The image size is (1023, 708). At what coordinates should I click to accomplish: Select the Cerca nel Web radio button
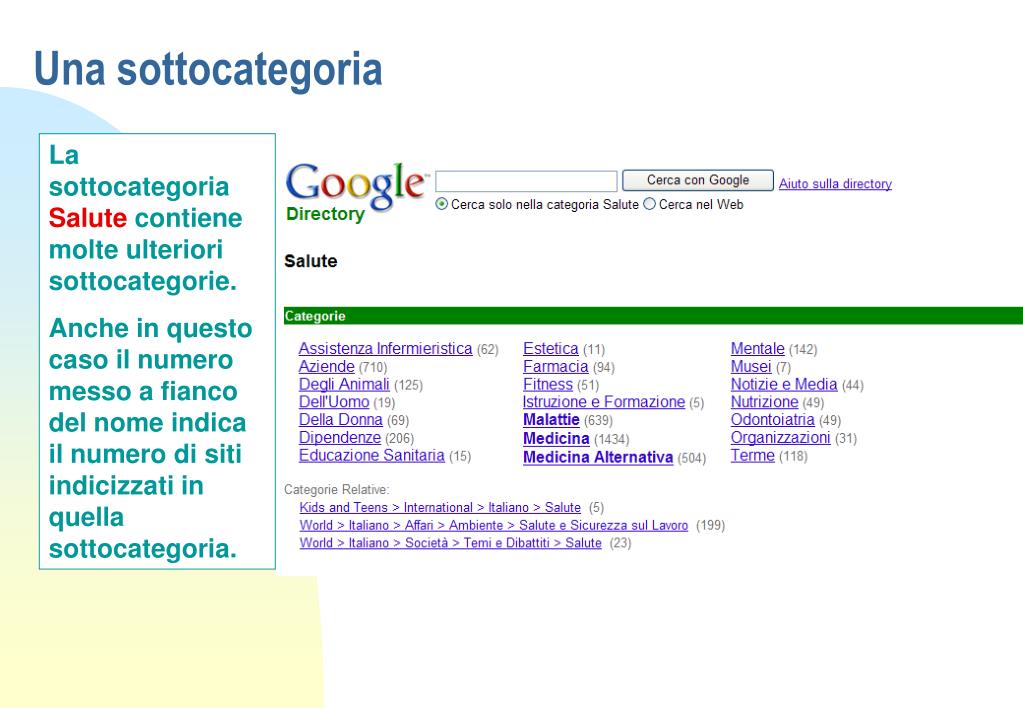pyautogui.click(x=649, y=204)
